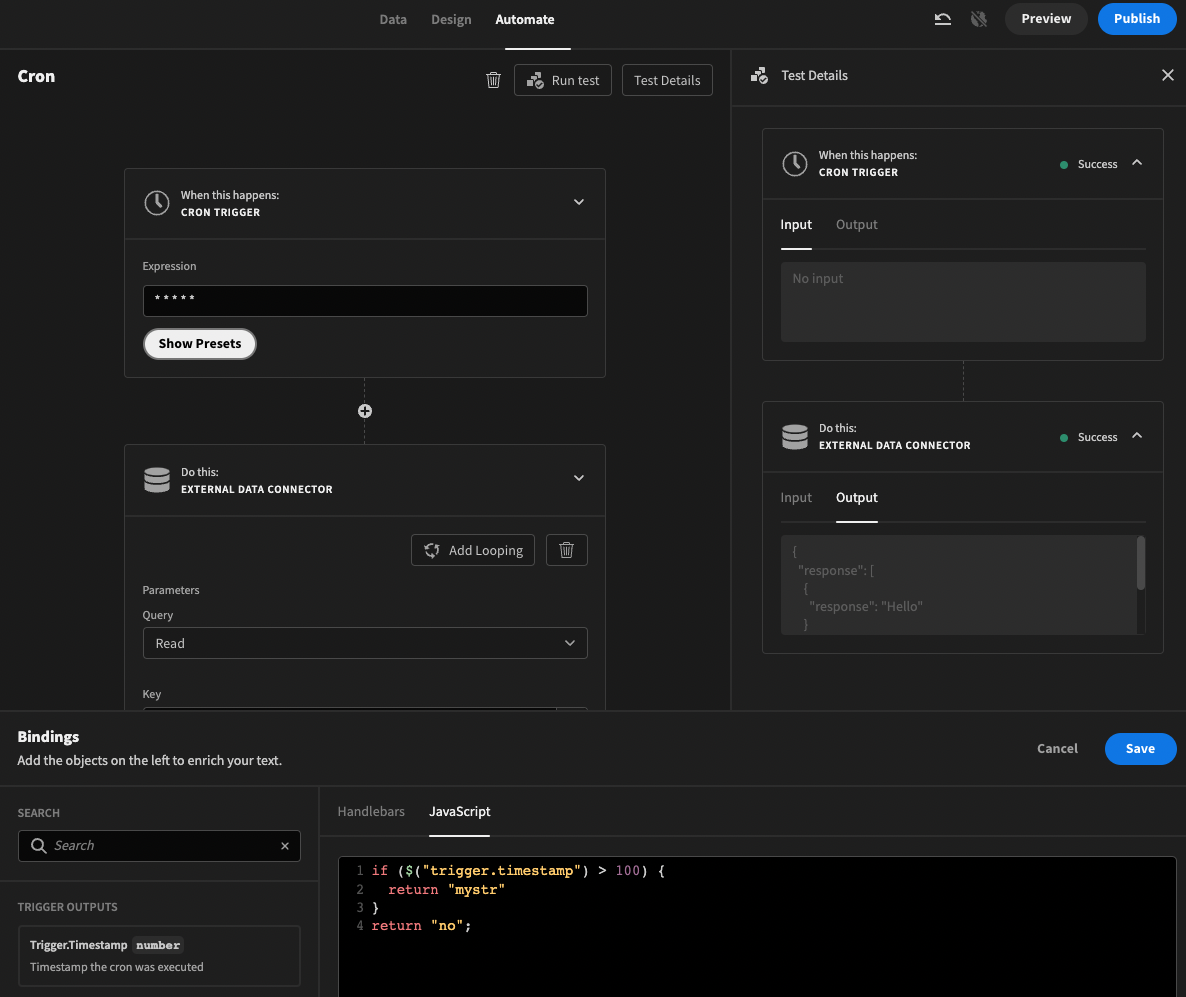The image size is (1186, 997).
Task: Select the Automate tab
Action: click(525, 20)
